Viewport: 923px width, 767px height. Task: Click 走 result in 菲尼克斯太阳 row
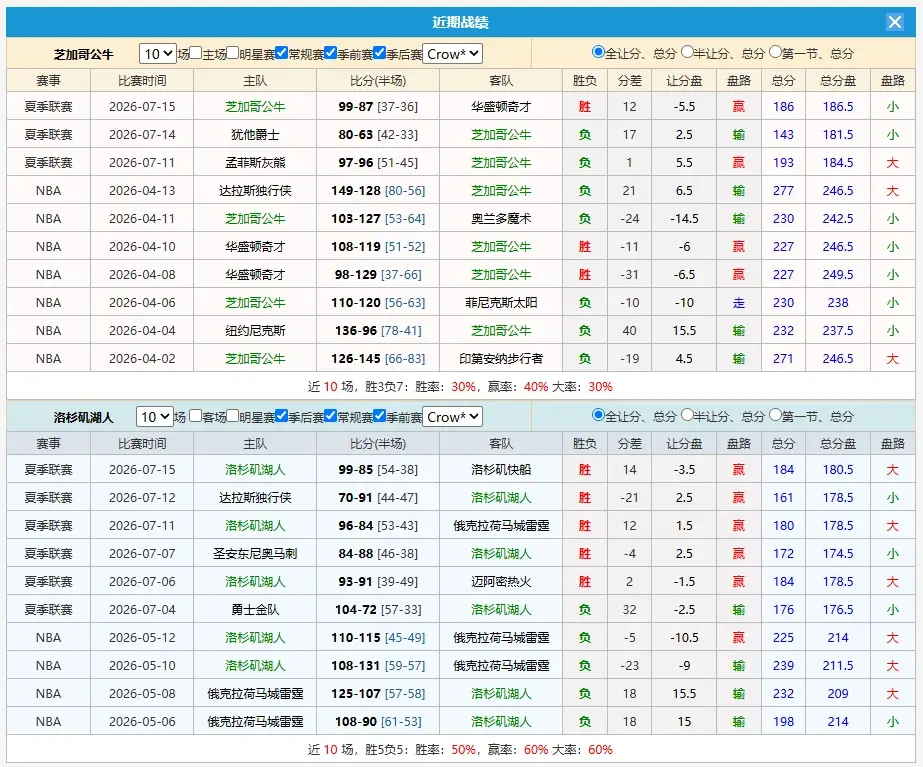pyautogui.click(x=738, y=303)
